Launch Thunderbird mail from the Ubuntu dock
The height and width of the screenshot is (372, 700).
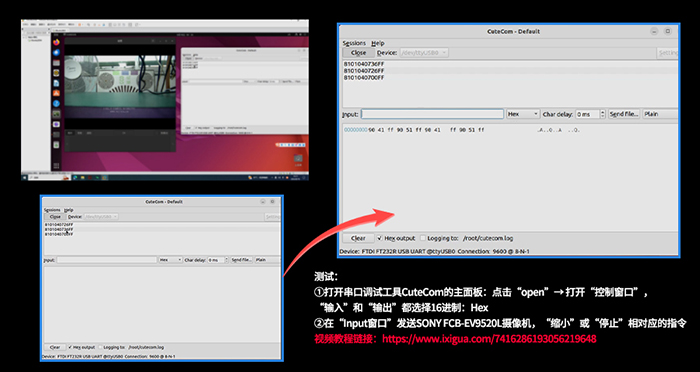(x=56, y=53)
